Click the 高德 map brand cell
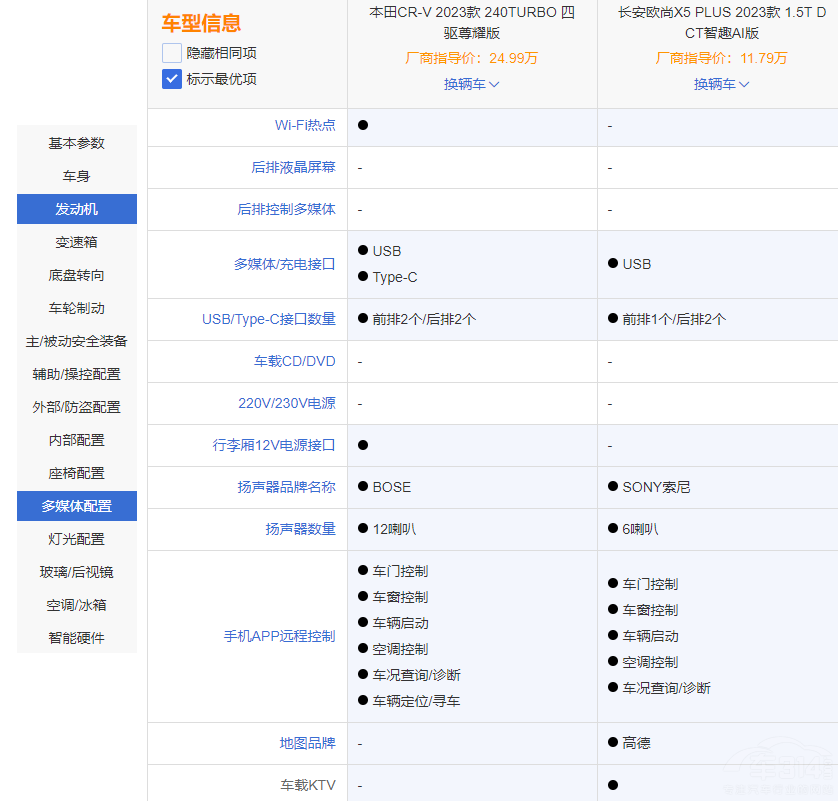 637,743
